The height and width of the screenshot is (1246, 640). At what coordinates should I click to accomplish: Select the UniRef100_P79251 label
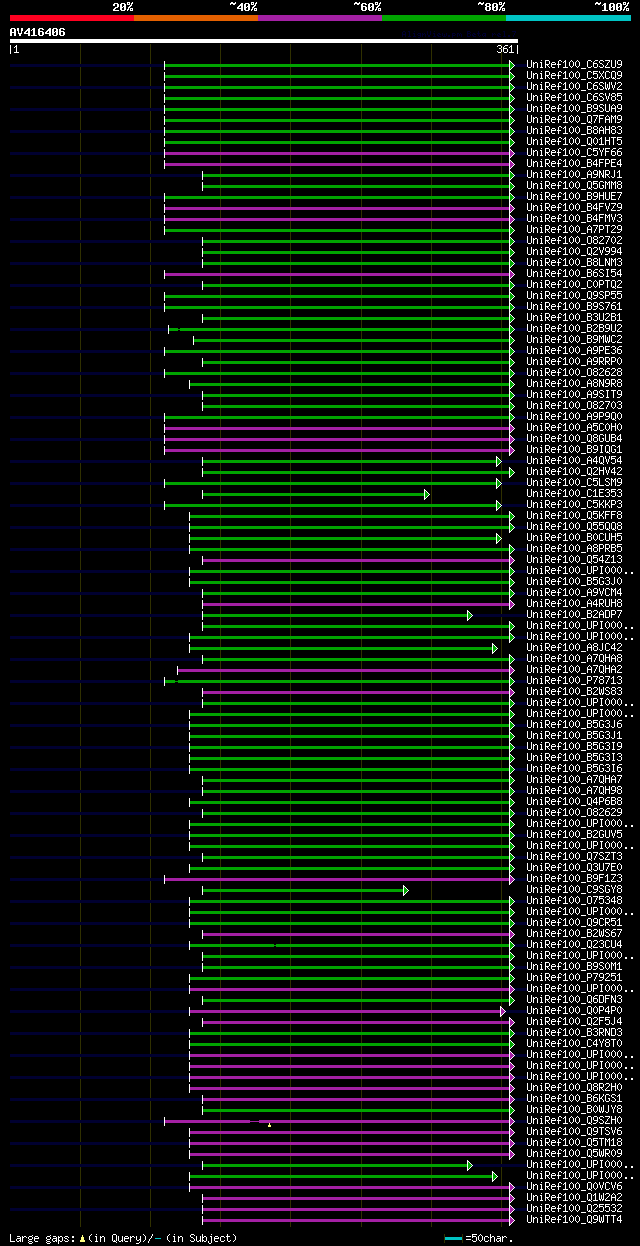[x=574, y=978]
